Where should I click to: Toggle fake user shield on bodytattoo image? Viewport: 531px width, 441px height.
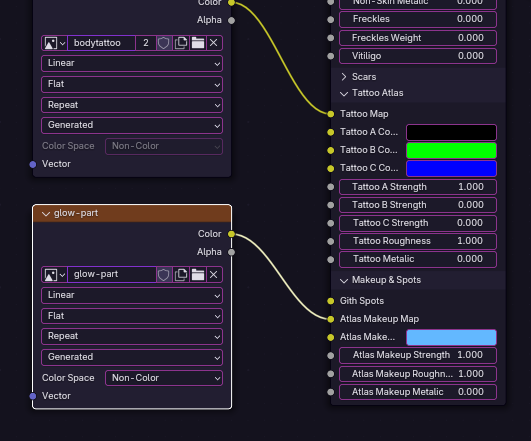pyautogui.click(x=164, y=43)
